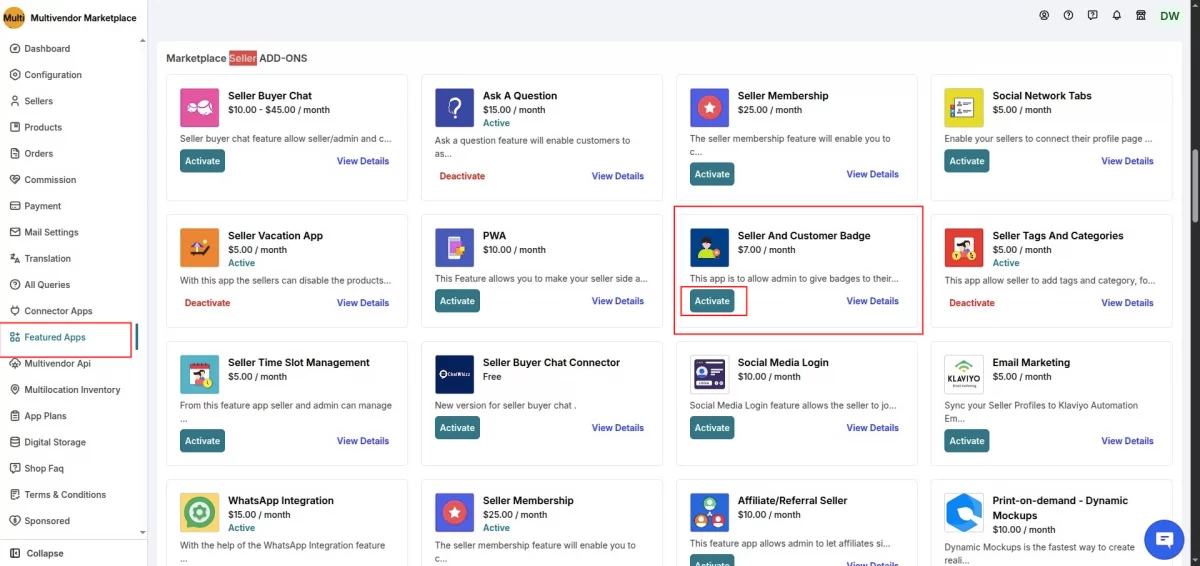Activate Seller Buyer Chat
The image size is (1200, 566).
202,161
